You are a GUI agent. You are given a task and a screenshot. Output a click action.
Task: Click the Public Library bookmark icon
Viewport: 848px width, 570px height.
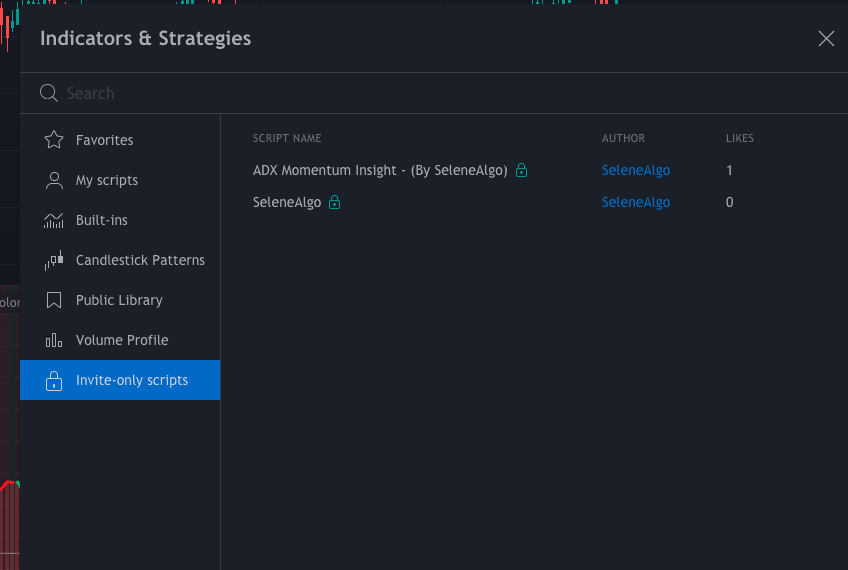54,300
